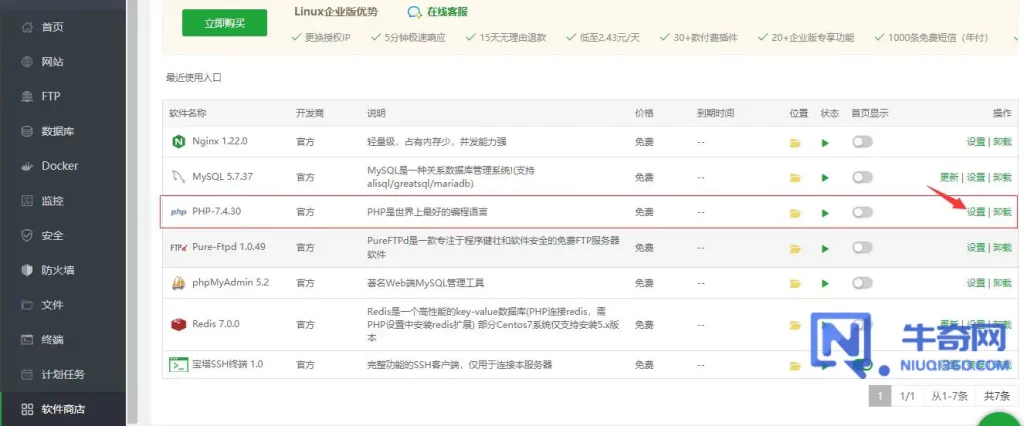The width and height of the screenshot is (1024, 426).
Task: Click 卸载 for Pure-Ftpd 1.0.49
Action: [x=1002, y=247]
